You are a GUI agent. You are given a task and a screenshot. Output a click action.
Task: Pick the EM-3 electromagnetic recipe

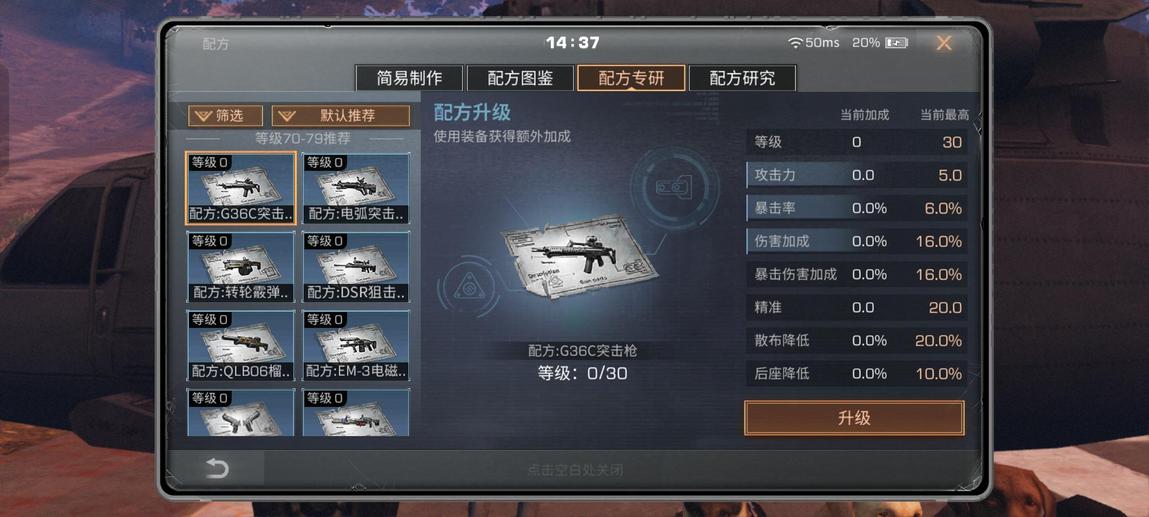pyautogui.click(x=355, y=345)
